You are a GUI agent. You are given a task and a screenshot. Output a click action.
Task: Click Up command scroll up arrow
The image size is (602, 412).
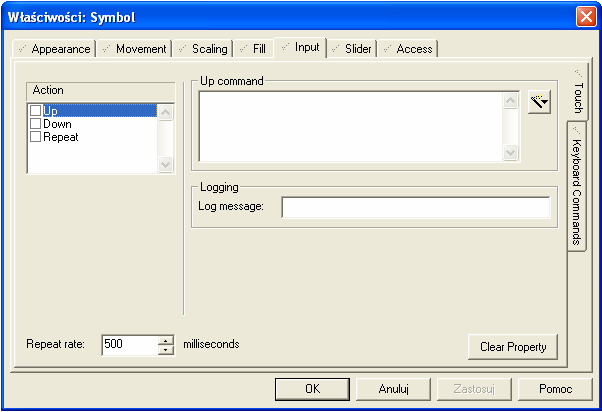[510, 101]
